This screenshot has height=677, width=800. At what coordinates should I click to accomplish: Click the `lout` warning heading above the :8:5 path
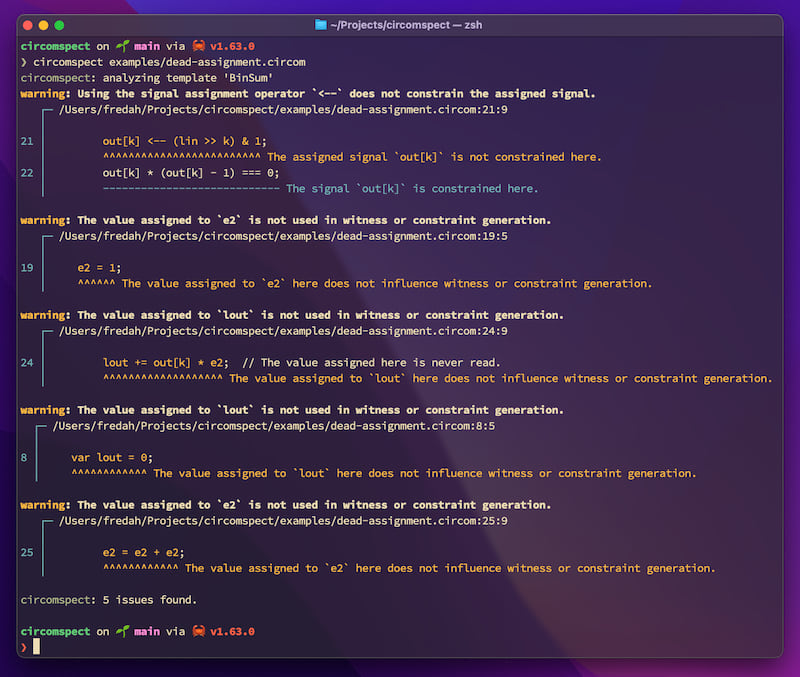[292, 410]
